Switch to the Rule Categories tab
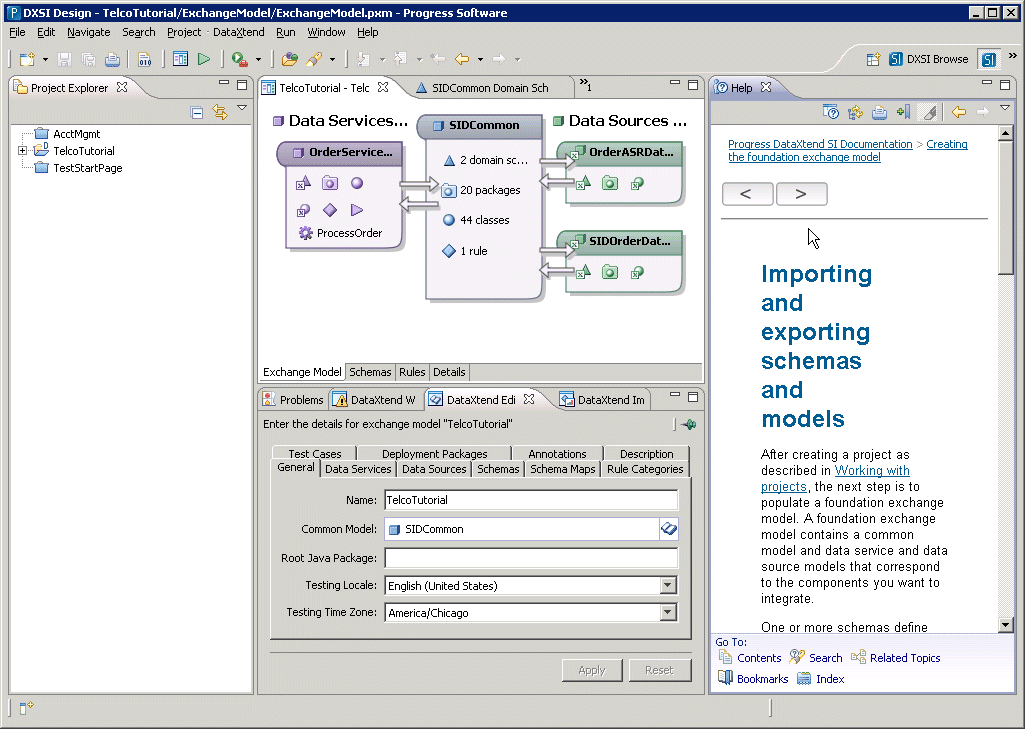This screenshot has width=1025, height=729. point(645,469)
